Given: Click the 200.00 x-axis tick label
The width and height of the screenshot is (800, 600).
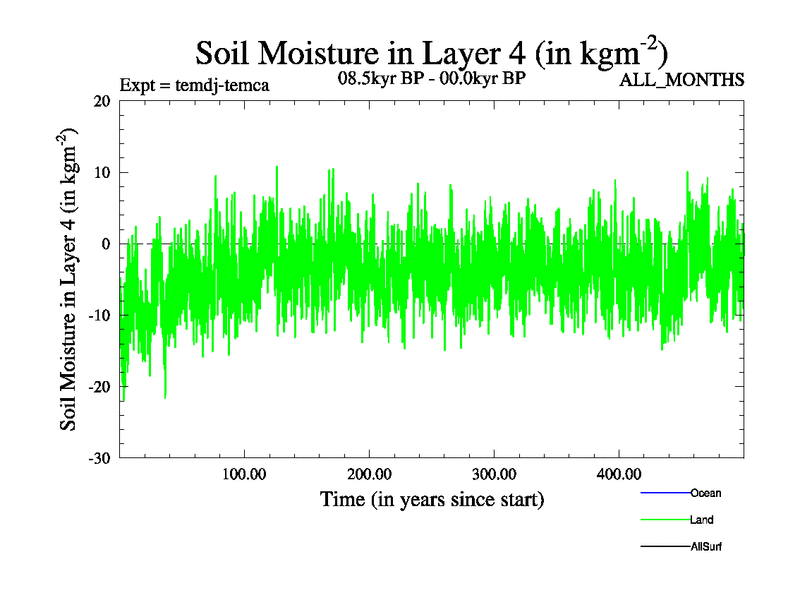Looking at the screenshot, I should tap(369, 473).
